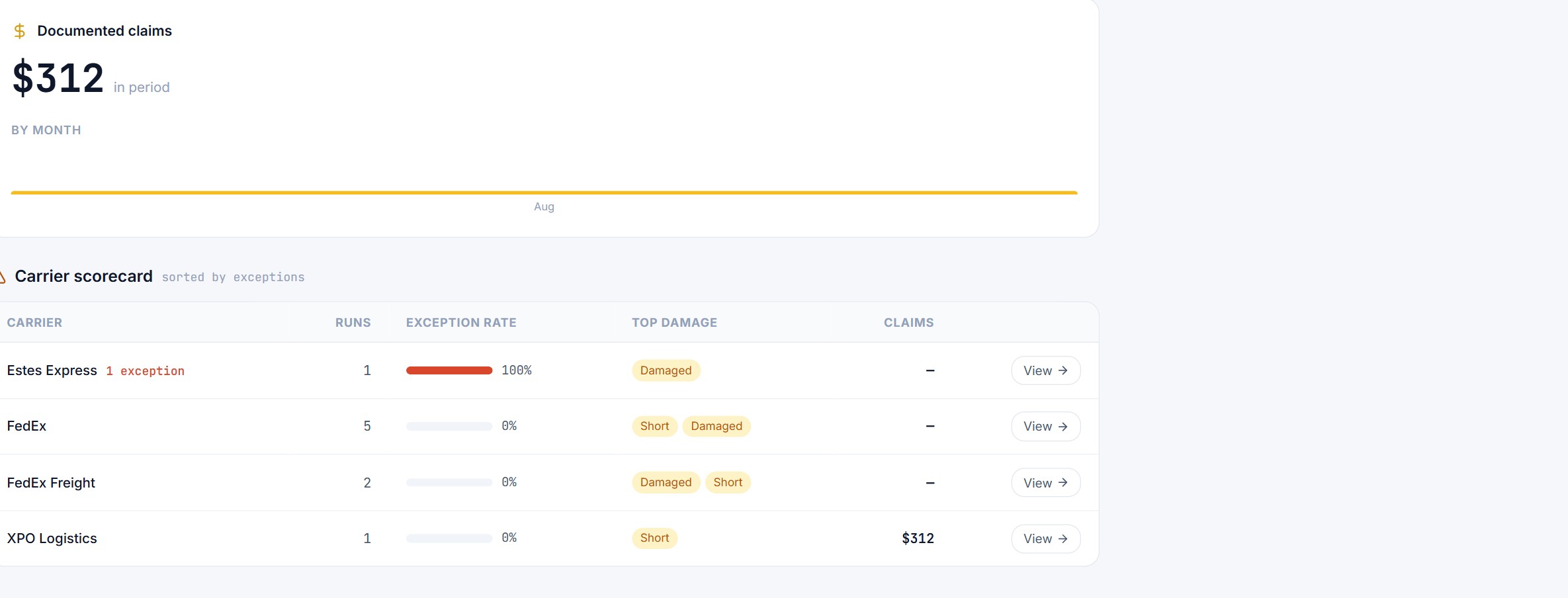Click the Claims column header

pyautogui.click(x=908, y=323)
